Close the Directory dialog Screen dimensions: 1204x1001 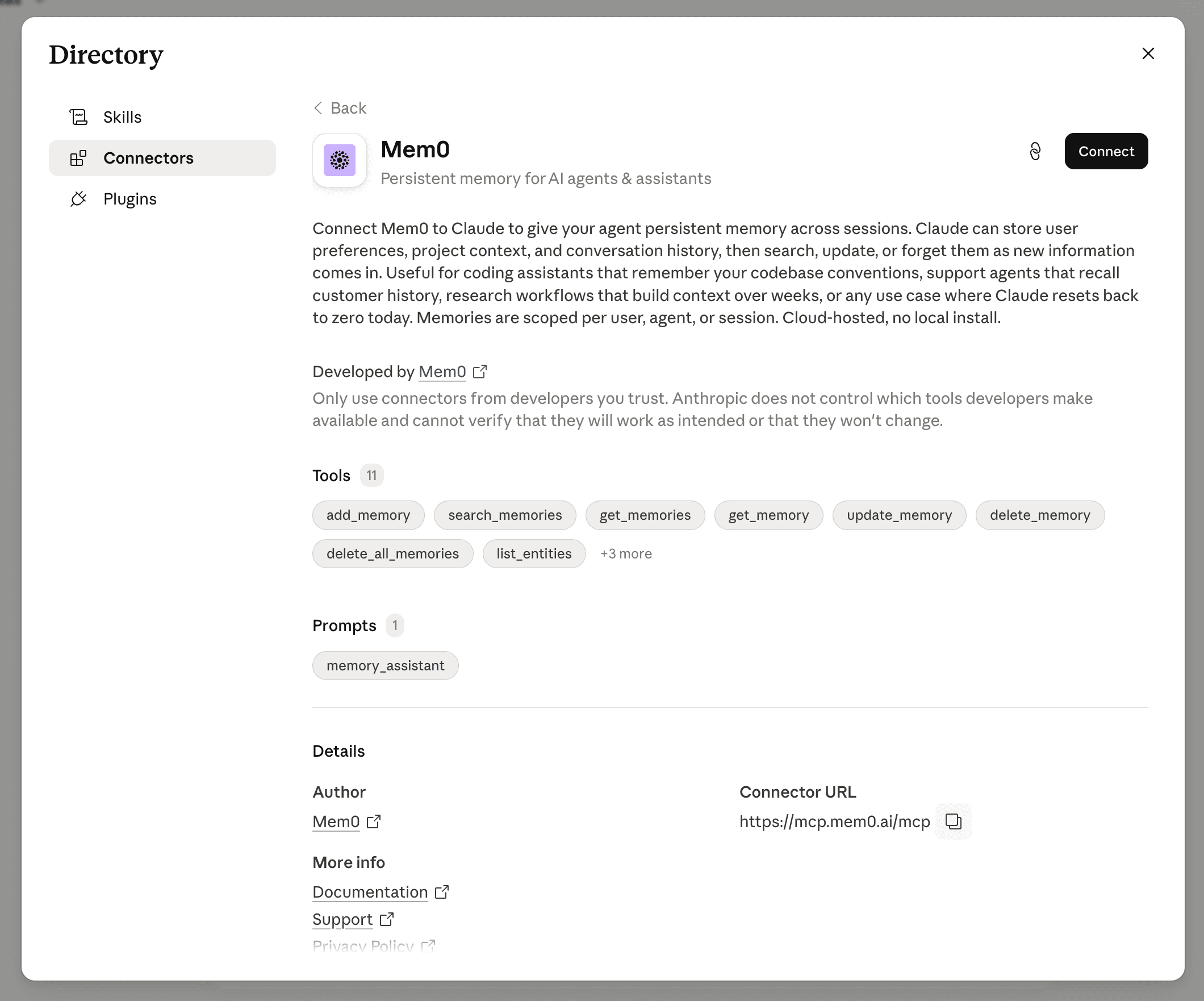click(1148, 53)
